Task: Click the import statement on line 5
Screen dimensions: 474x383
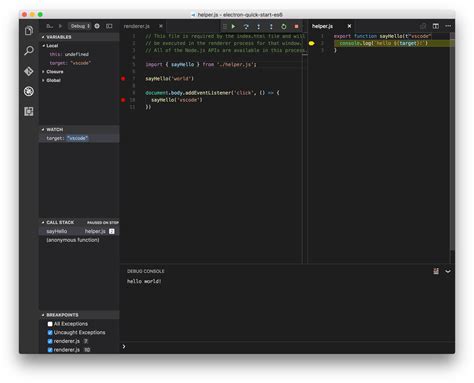Action: tap(201, 65)
